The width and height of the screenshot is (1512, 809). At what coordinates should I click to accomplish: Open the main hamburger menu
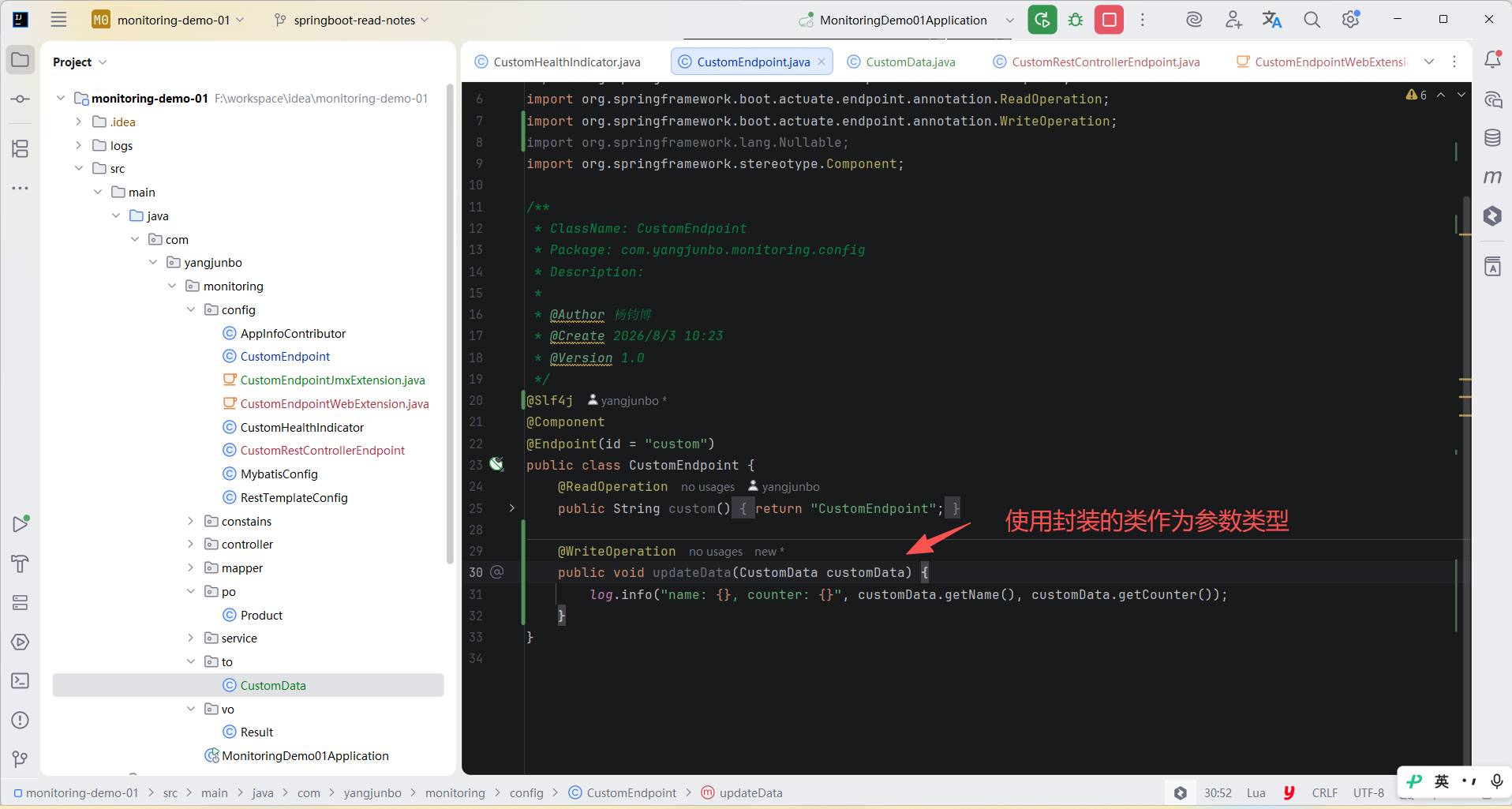(x=58, y=20)
